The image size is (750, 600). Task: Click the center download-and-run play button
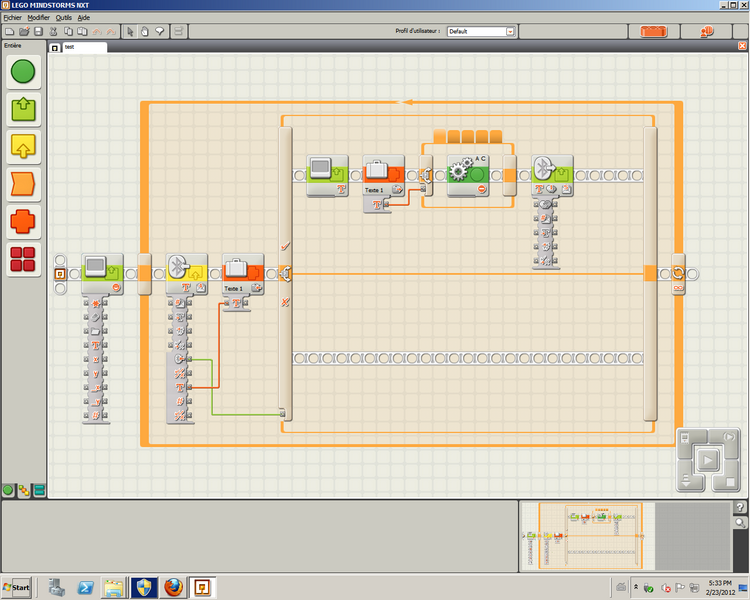[x=708, y=461]
